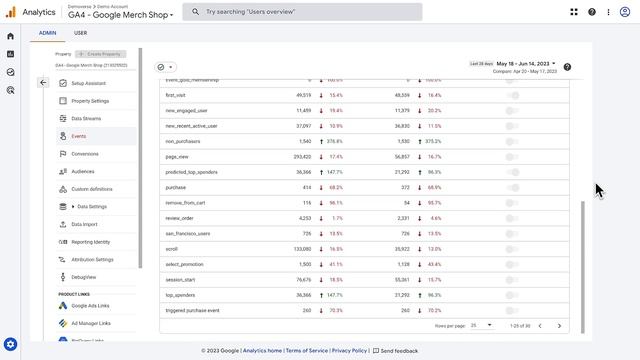This screenshot has height=360, width=640.
Task: Toggle conversion for non_purchasers
Action: 512,142
